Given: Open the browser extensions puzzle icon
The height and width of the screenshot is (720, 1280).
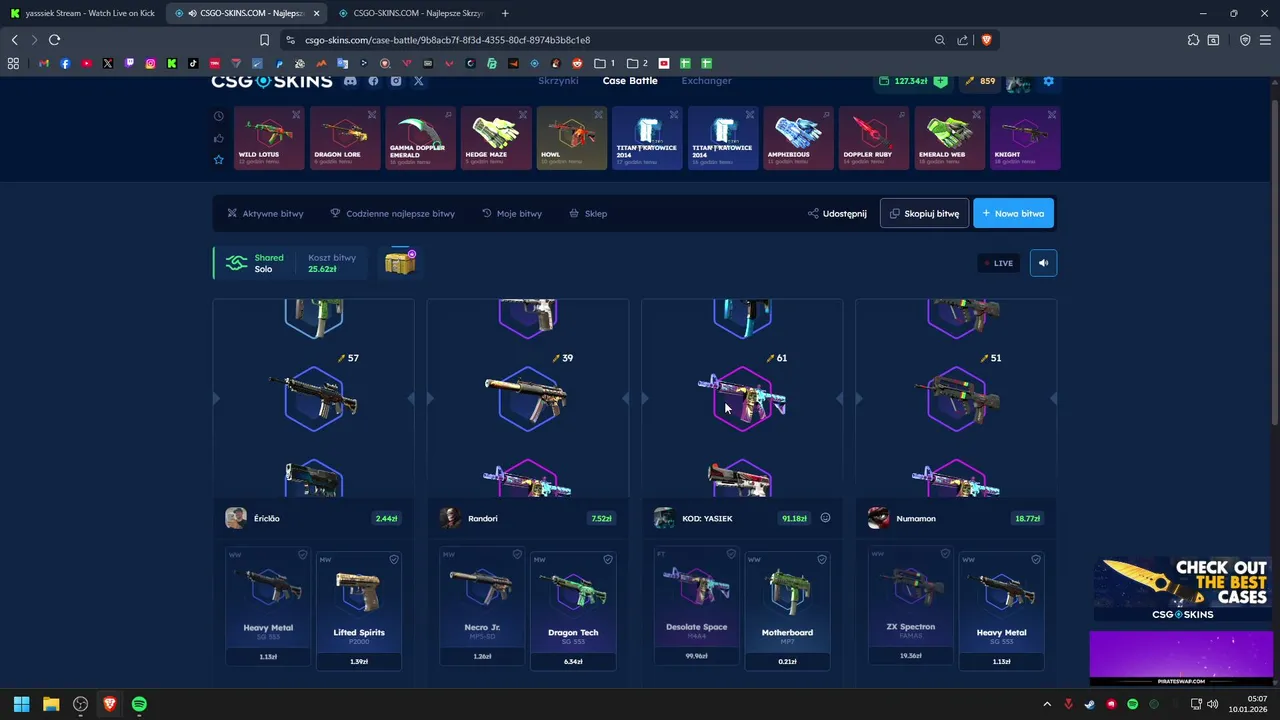Looking at the screenshot, I should click(x=1193, y=40).
